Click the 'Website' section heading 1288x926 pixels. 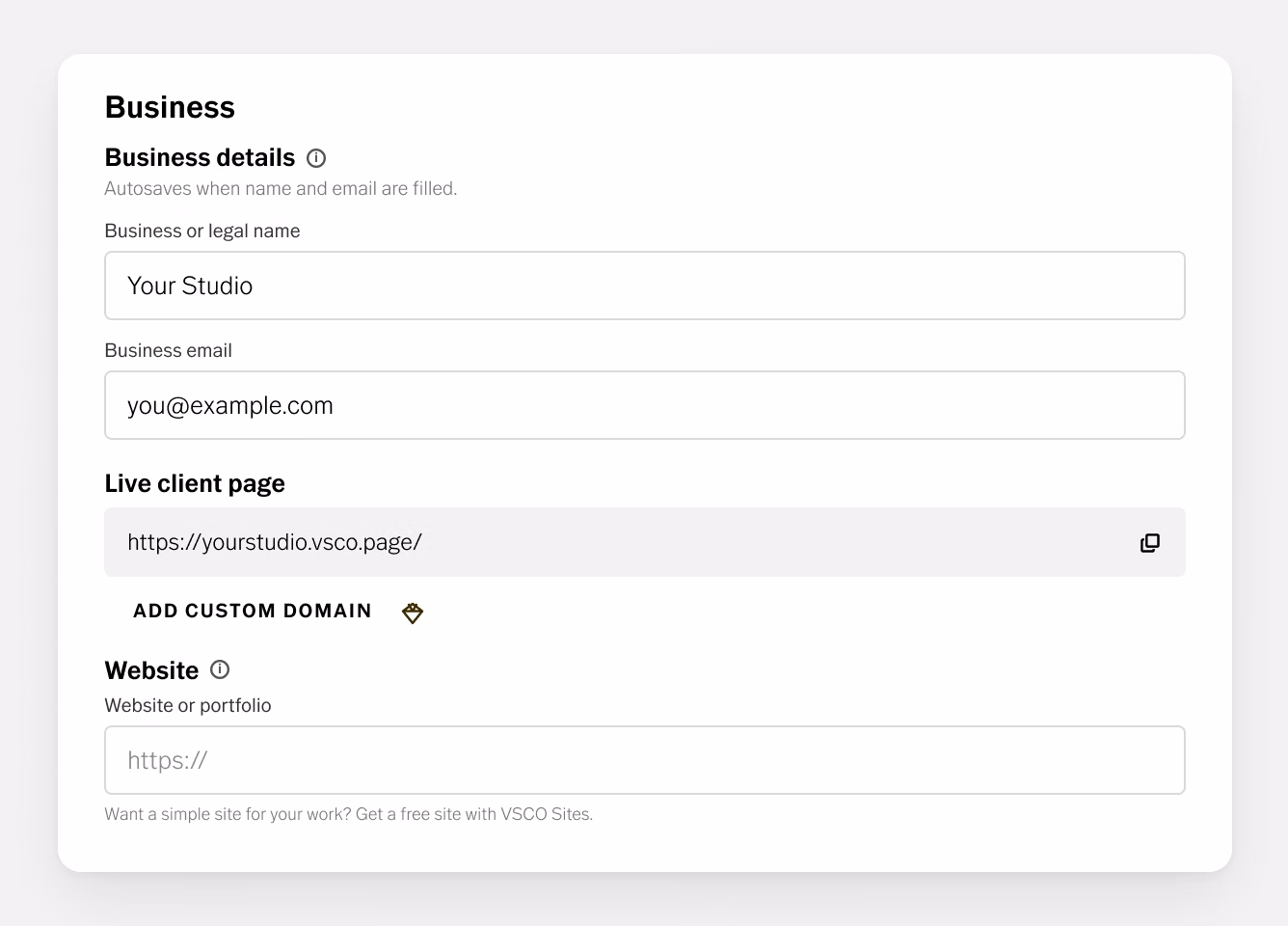point(151,670)
